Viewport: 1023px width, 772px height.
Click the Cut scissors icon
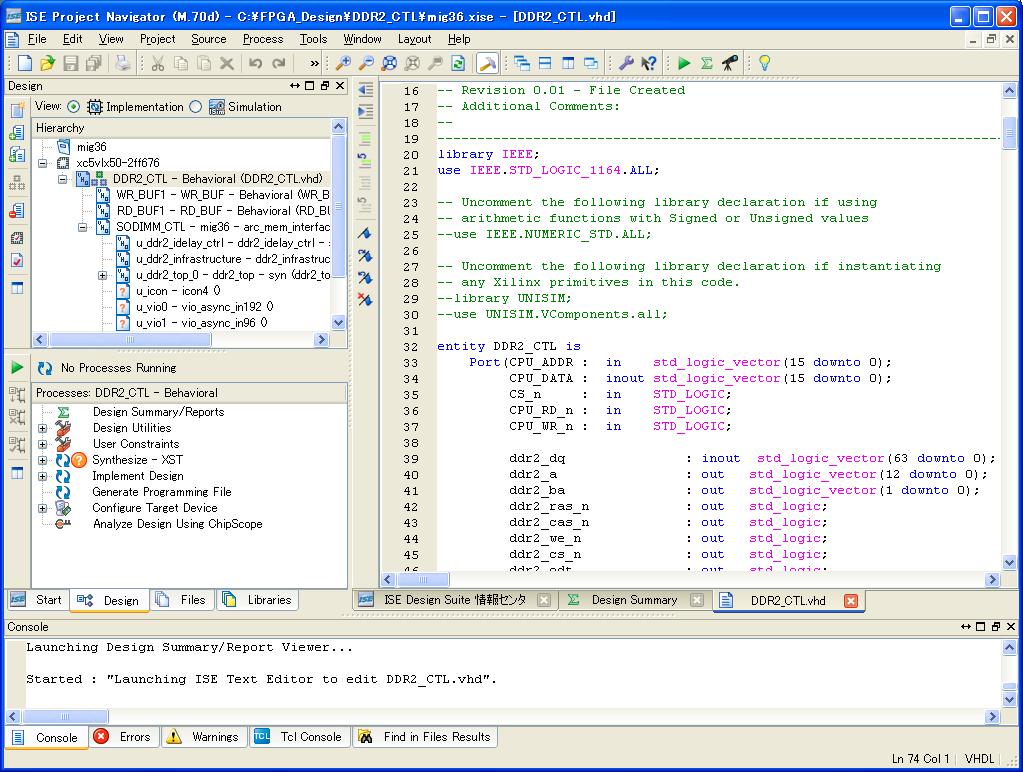click(158, 63)
